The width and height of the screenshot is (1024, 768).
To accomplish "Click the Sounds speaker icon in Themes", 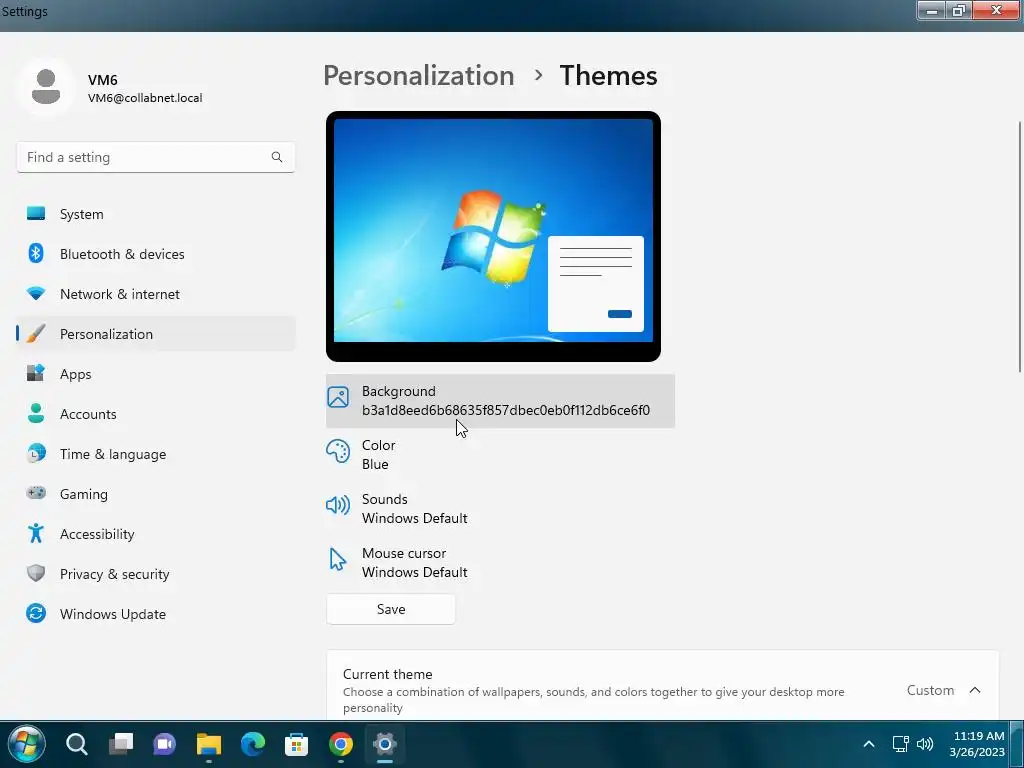I will pyautogui.click(x=338, y=505).
